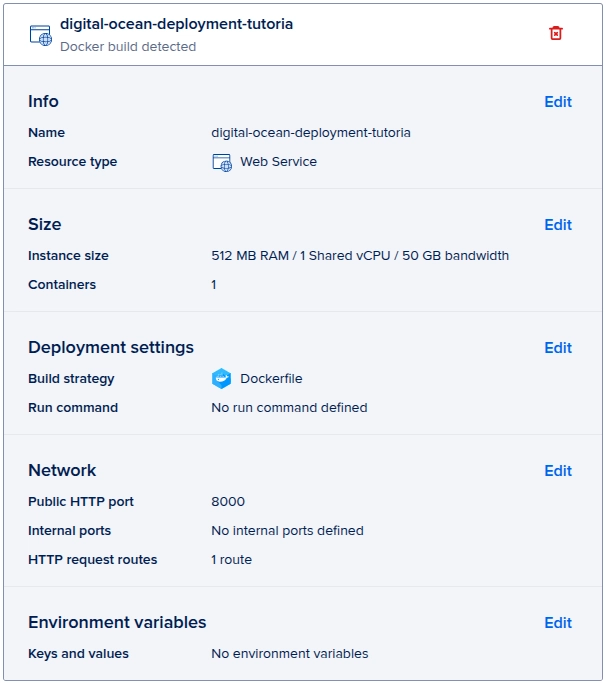This screenshot has height=683, width=606.
Task: Click the blue Dockerfile hexagon icon
Action: coord(221,379)
